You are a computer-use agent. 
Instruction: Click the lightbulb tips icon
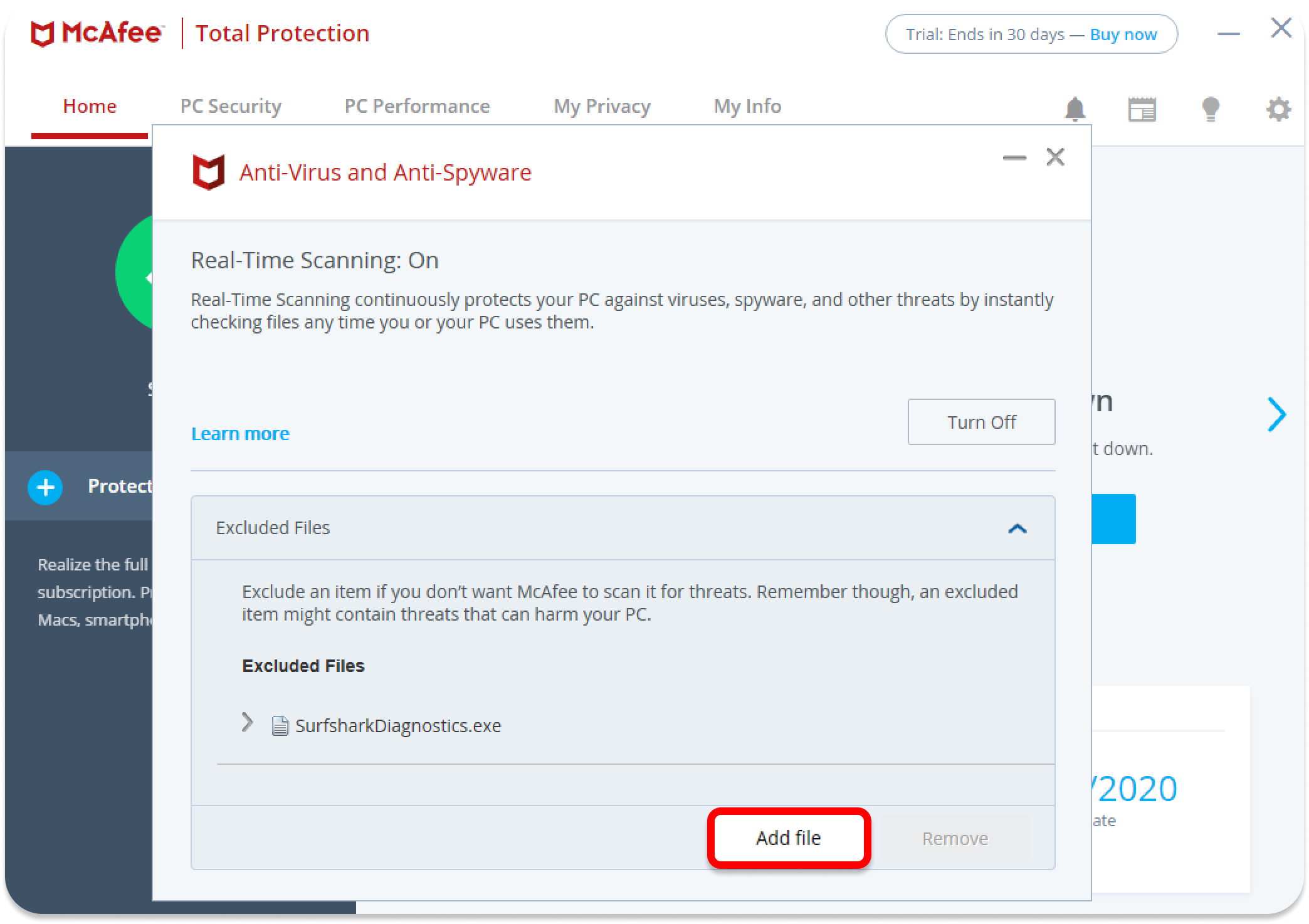coord(1210,109)
